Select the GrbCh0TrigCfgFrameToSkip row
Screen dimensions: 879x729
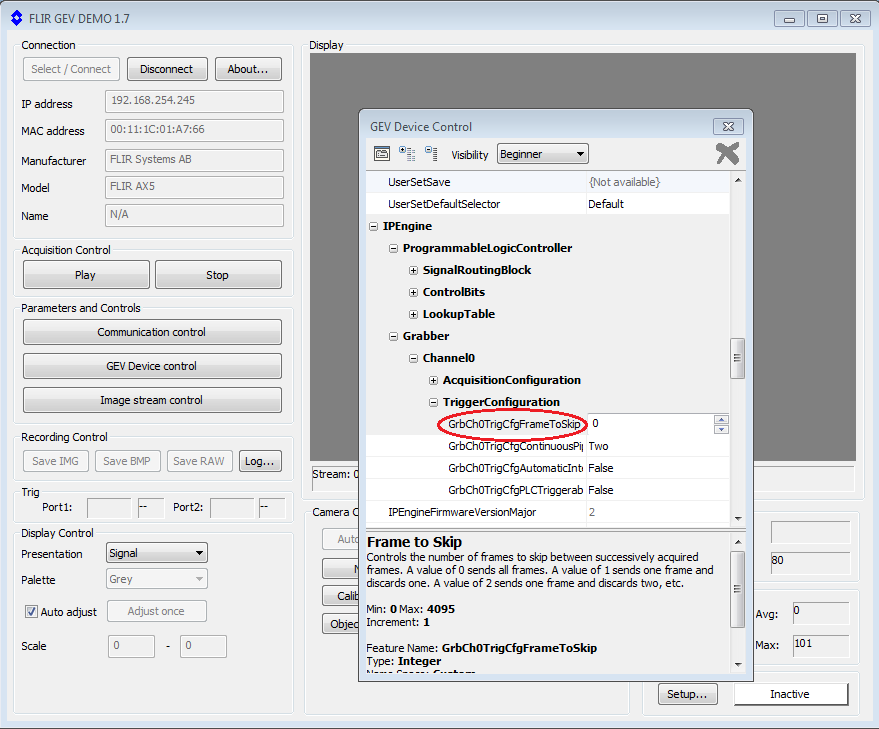548,424
